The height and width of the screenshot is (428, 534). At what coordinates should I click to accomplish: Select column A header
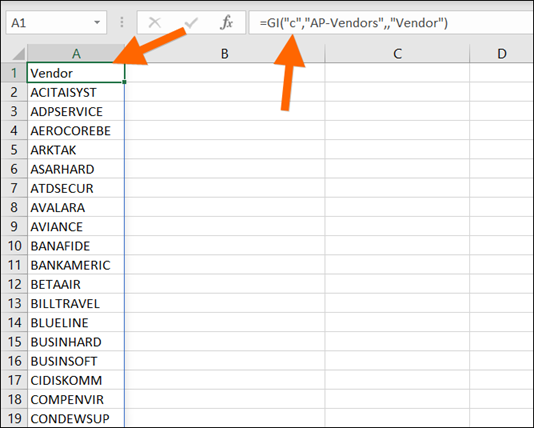click(76, 54)
